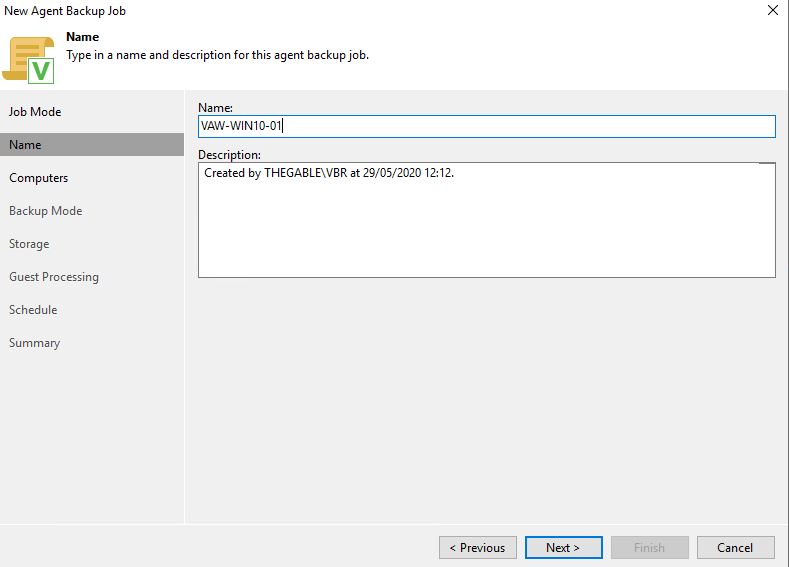Image resolution: width=789 pixels, height=567 pixels.
Task: Select the Name wizard step
Action: pos(92,145)
